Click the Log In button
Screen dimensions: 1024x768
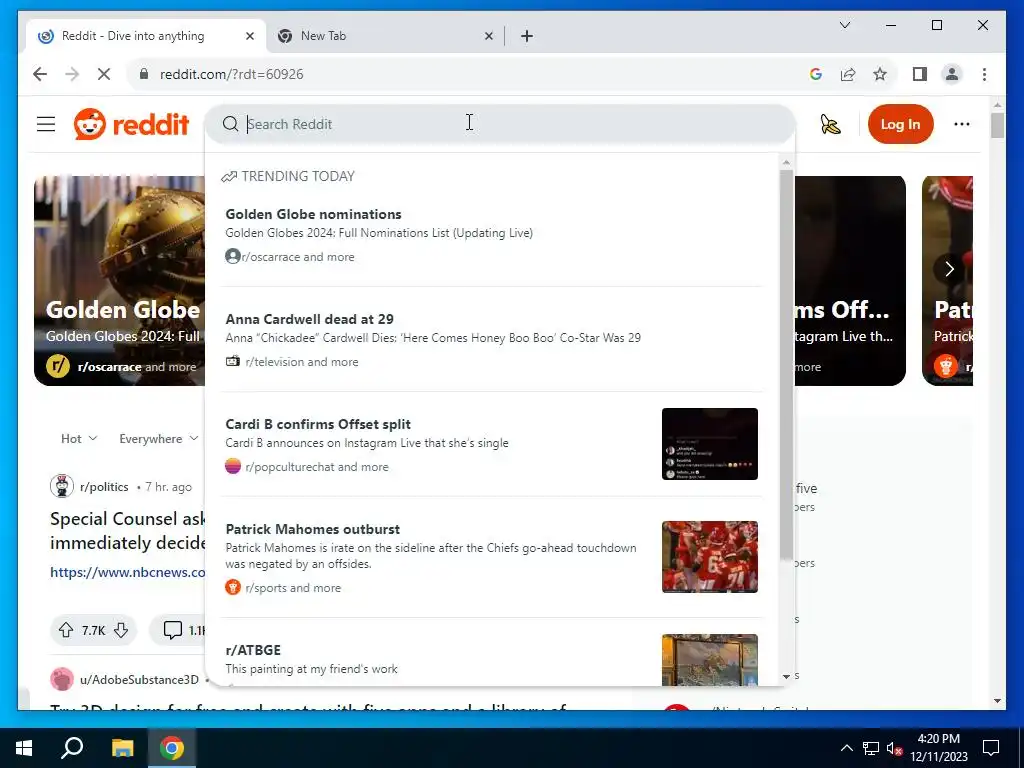click(900, 124)
